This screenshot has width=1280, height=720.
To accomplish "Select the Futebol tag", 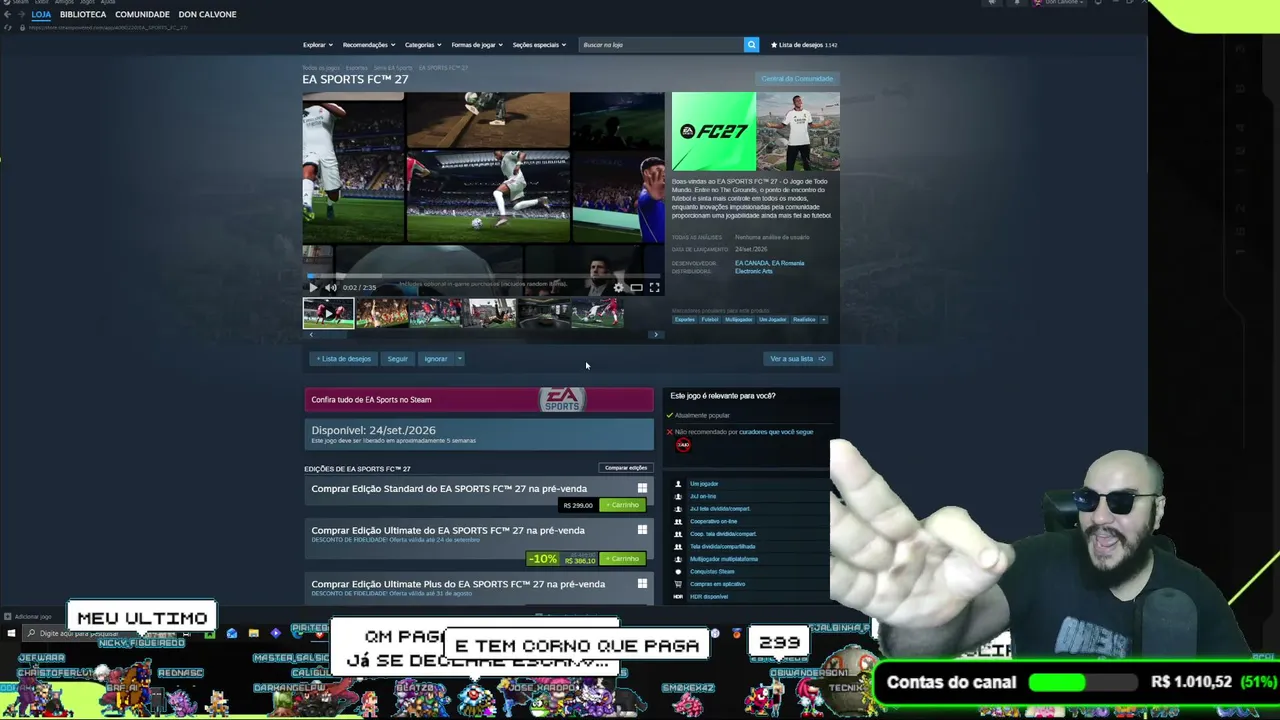I will tap(710, 319).
